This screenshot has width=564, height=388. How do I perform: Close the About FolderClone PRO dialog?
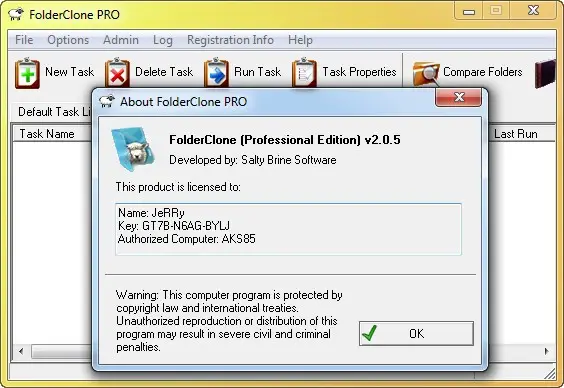458,97
